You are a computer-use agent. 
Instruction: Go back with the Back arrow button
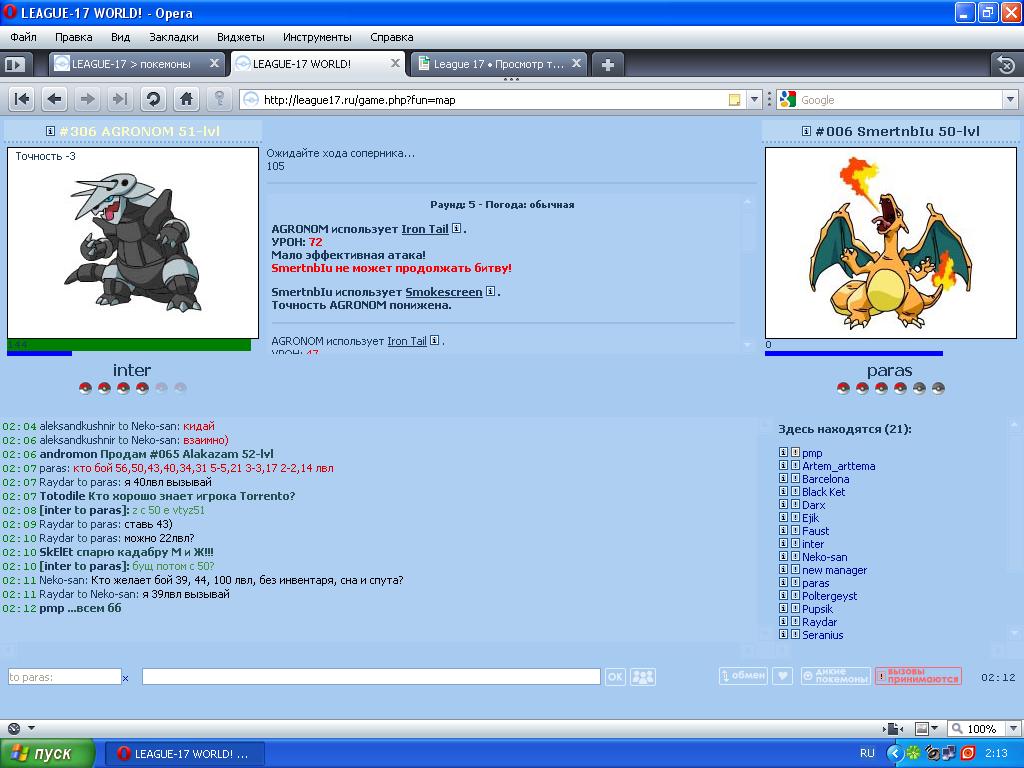tap(54, 99)
